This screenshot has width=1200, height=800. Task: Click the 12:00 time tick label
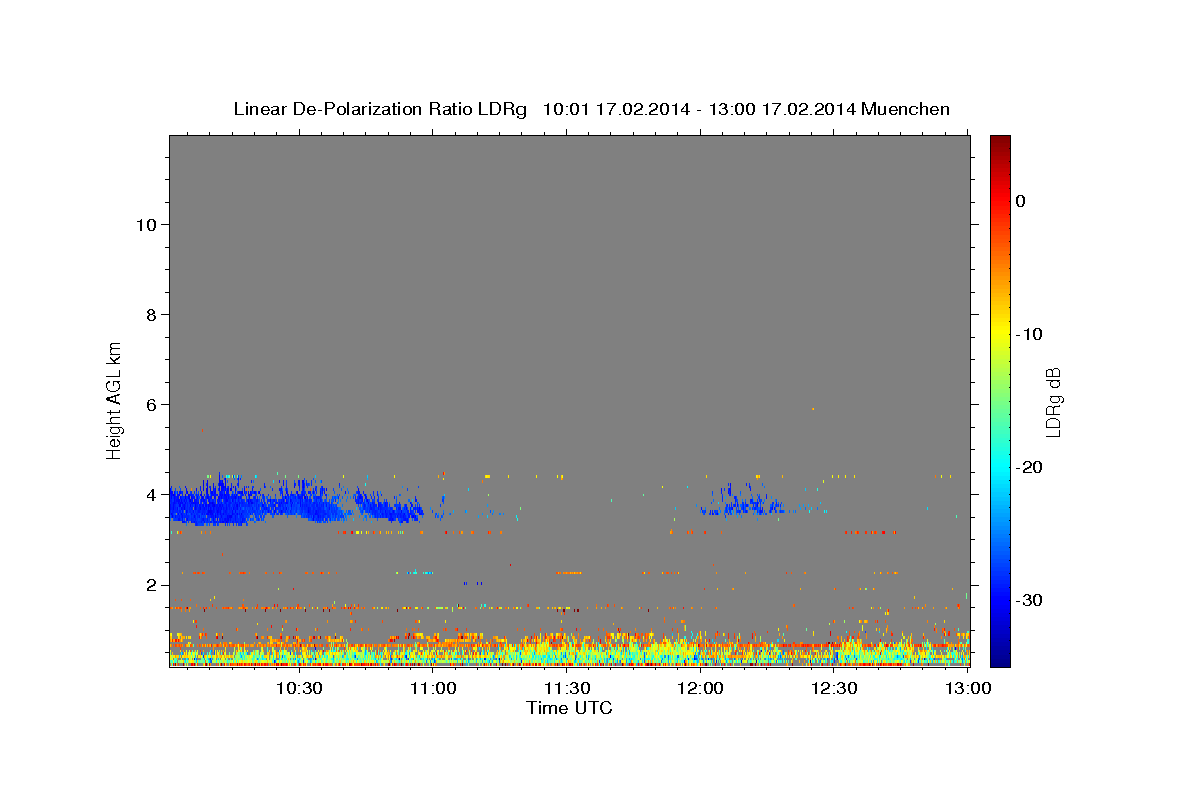click(701, 688)
